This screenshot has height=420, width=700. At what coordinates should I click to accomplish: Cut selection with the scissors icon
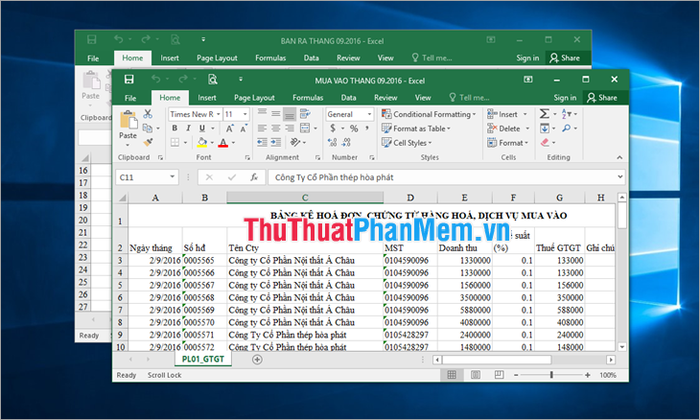click(147, 114)
